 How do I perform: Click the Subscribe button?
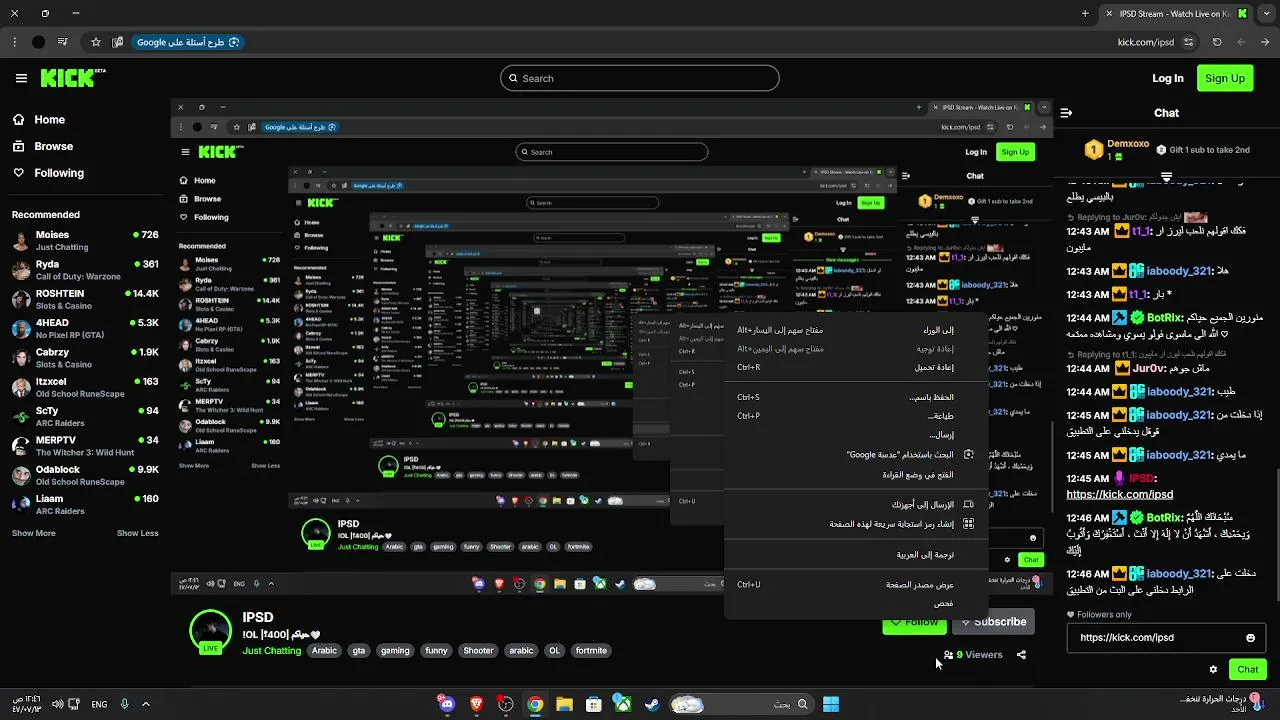click(x=993, y=622)
